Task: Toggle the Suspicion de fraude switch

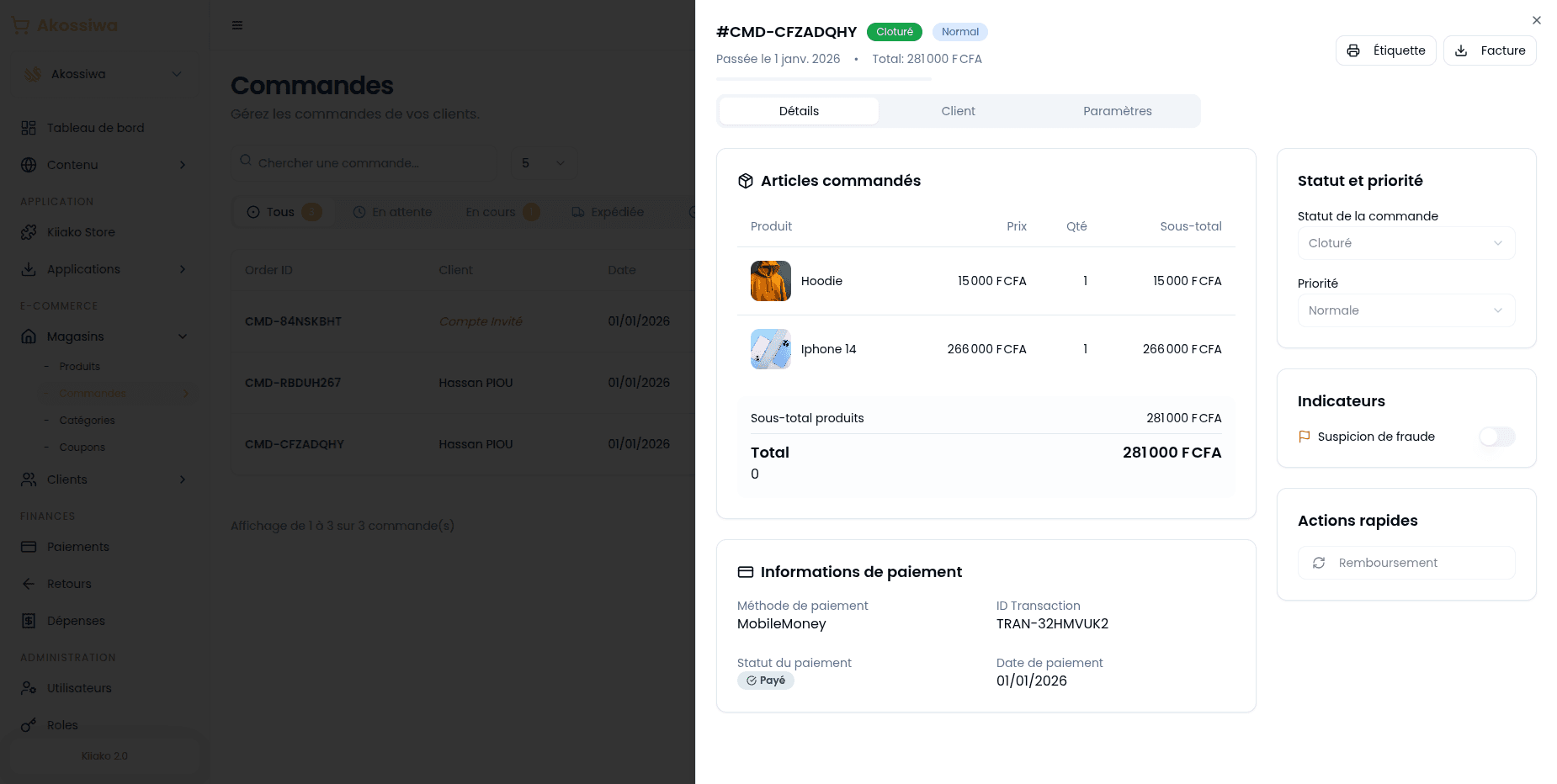Action: point(1496,437)
